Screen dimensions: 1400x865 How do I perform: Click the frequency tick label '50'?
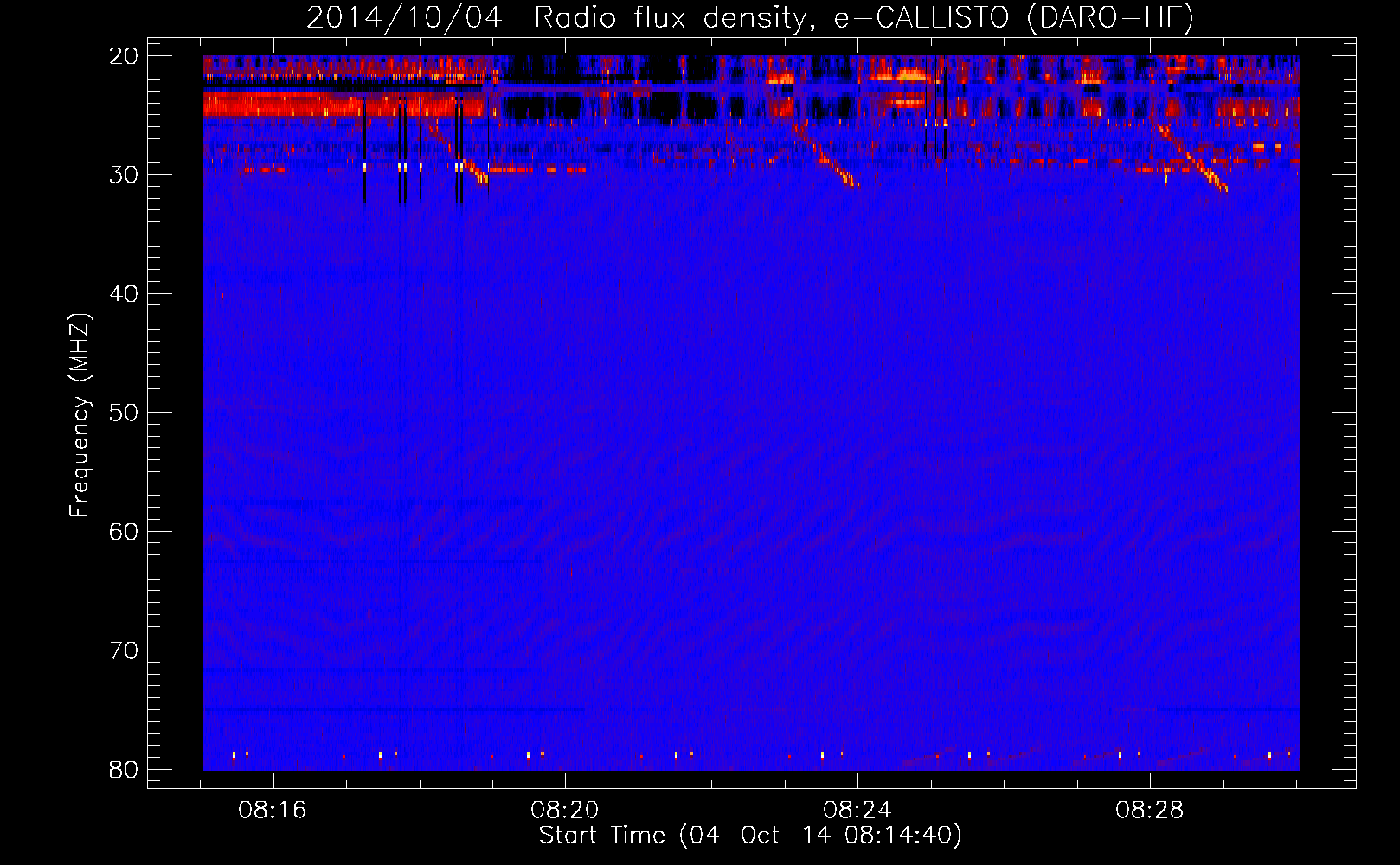[124, 413]
